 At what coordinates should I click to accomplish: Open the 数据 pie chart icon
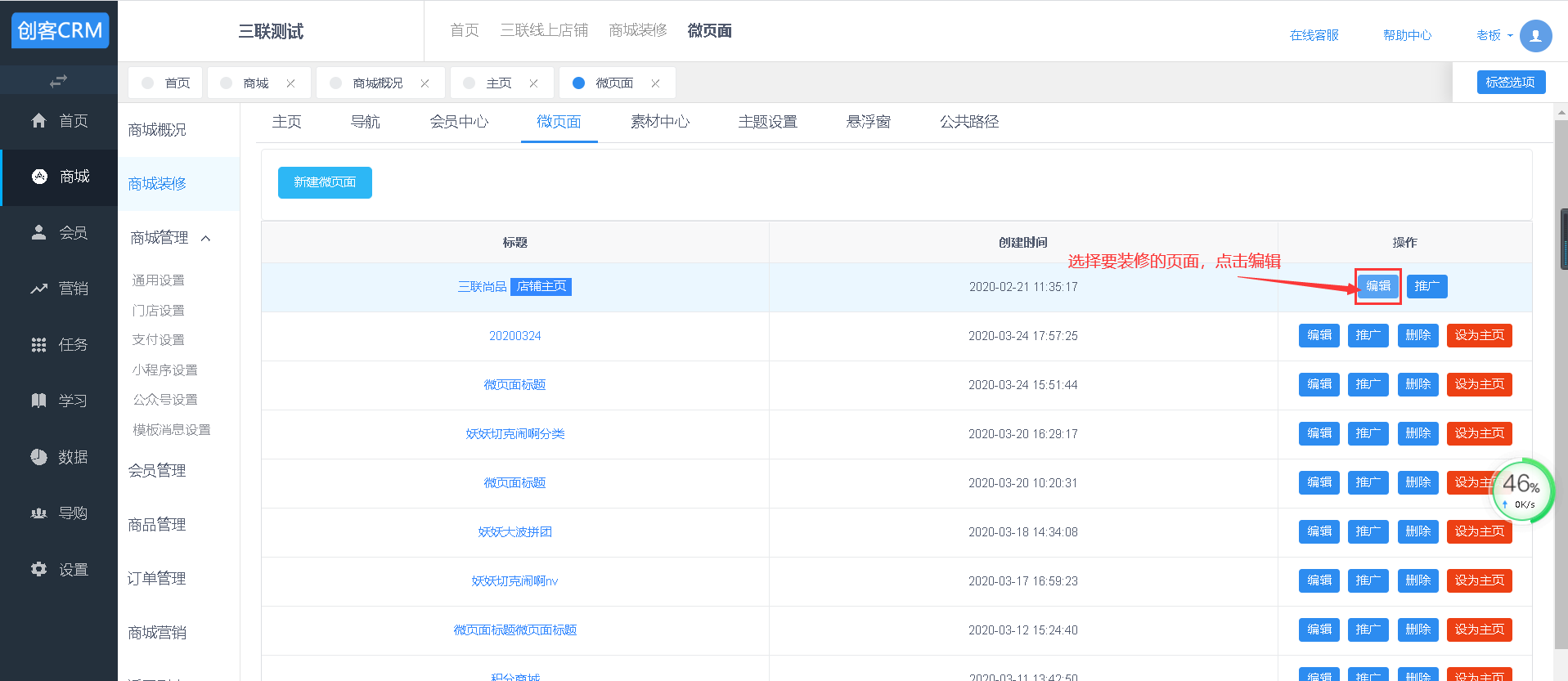(38, 457)
